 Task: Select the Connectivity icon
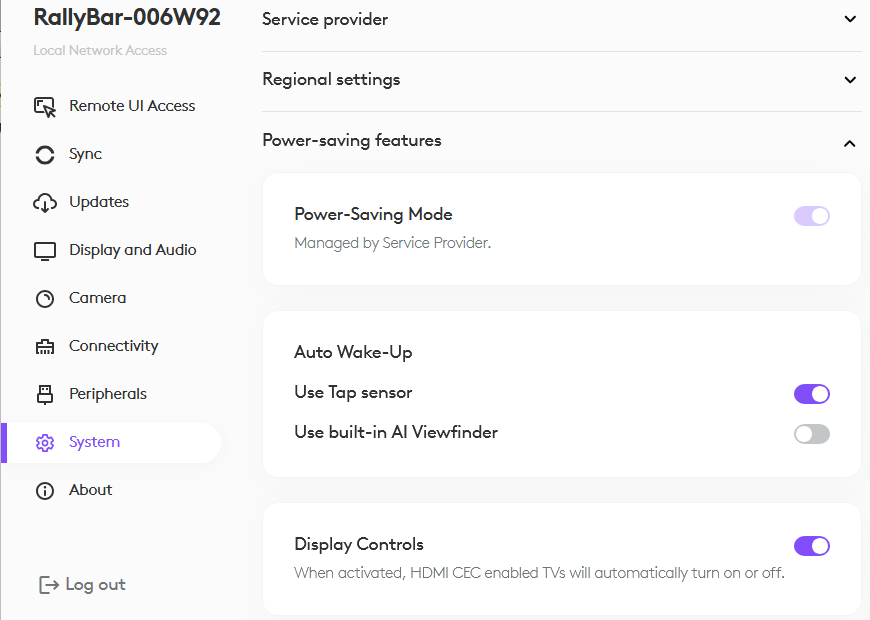point(44,345)
